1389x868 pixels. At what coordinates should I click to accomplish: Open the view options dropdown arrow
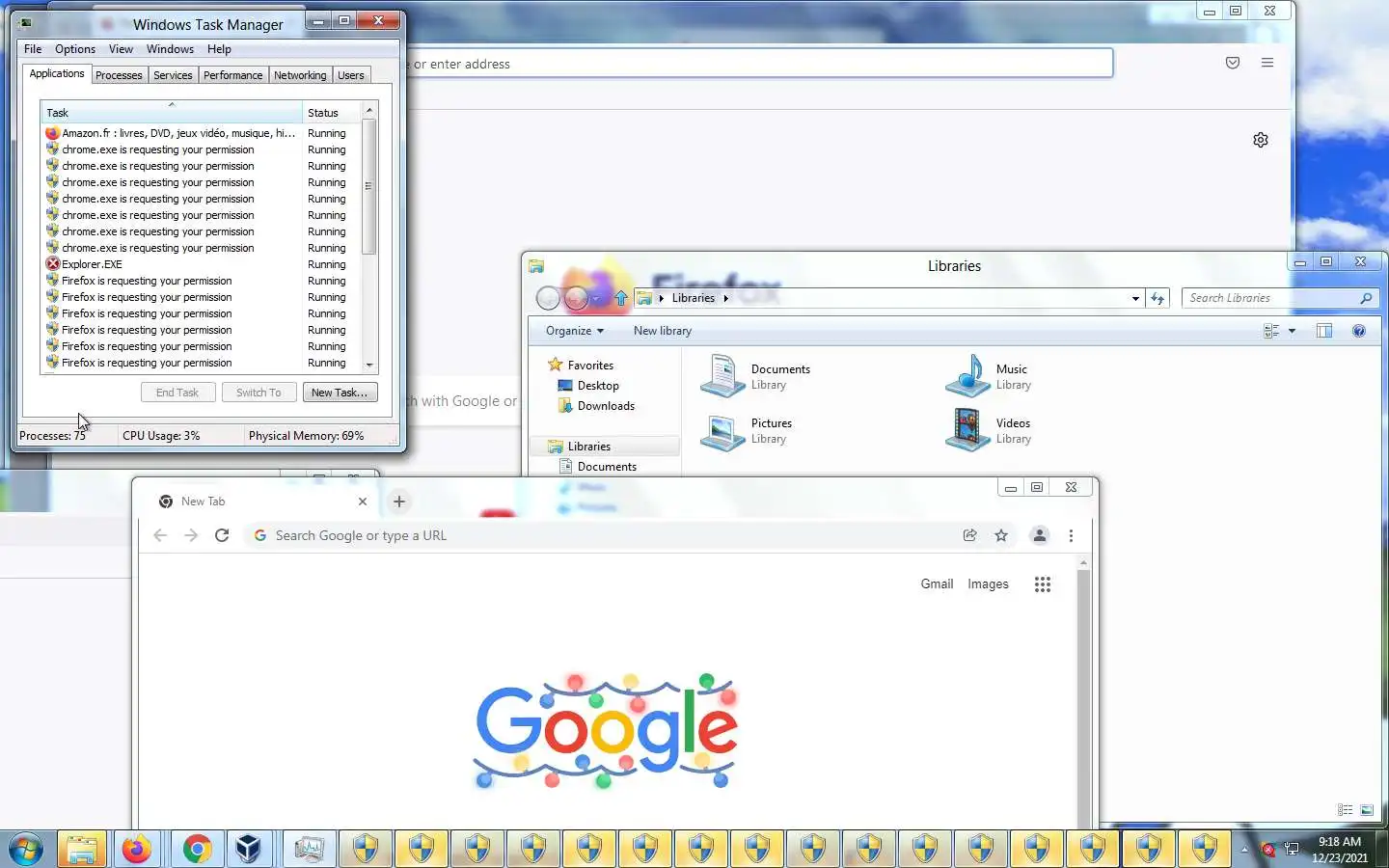point(1292,331)
